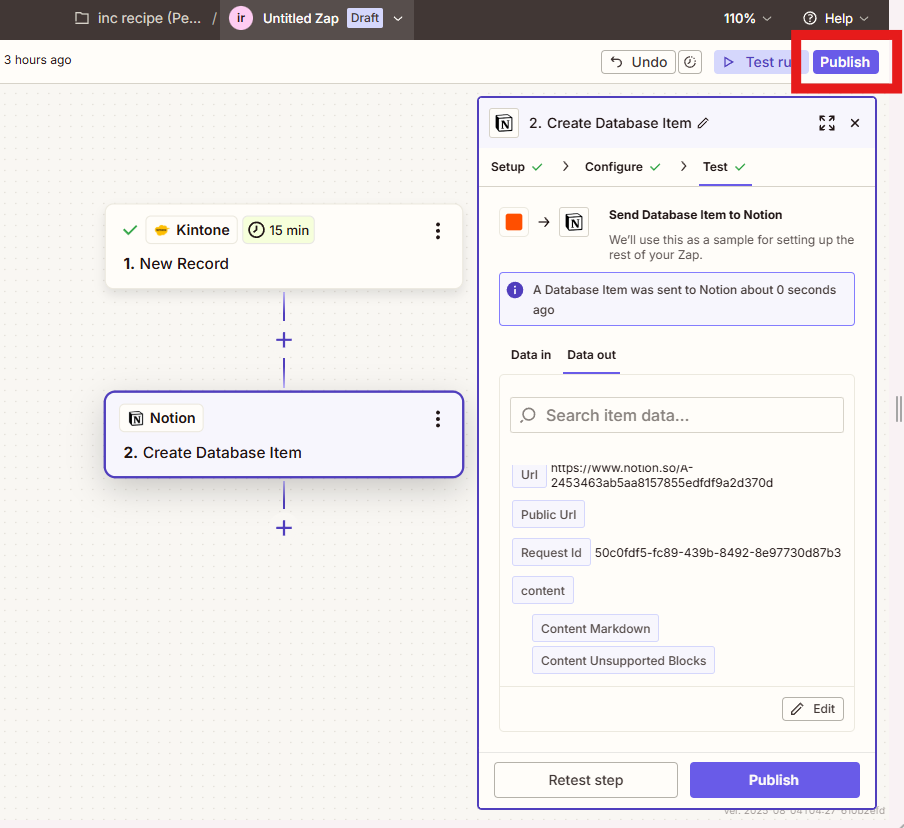Click the Retest step button
Viewport: 904px width, 828px height.
click(x=586, y=780)
